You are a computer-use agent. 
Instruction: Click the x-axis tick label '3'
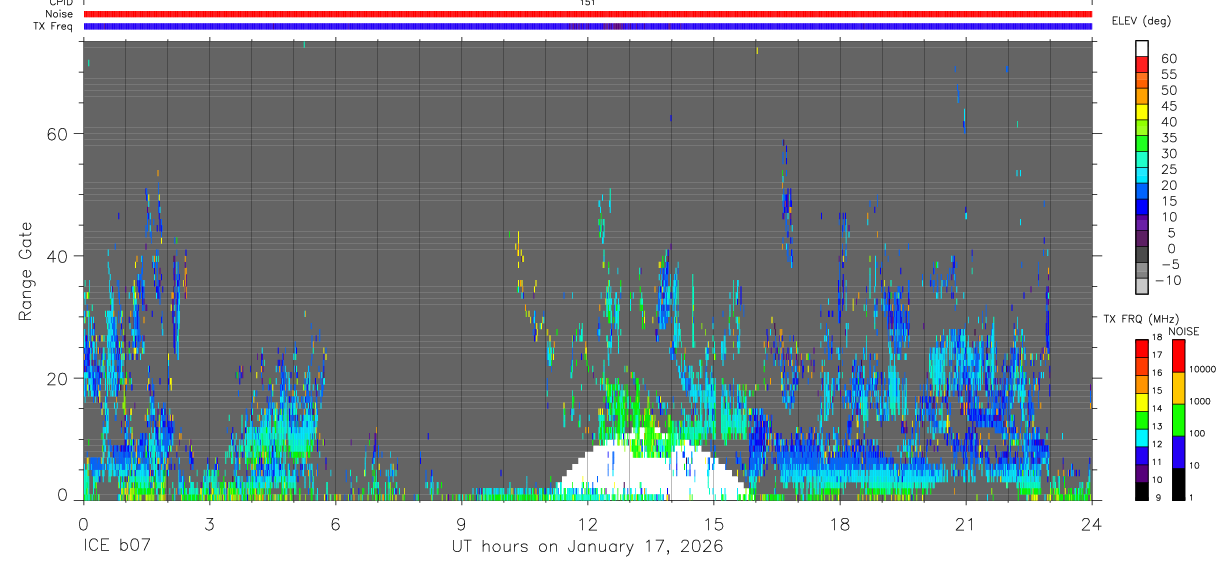(x=209, y=524)
